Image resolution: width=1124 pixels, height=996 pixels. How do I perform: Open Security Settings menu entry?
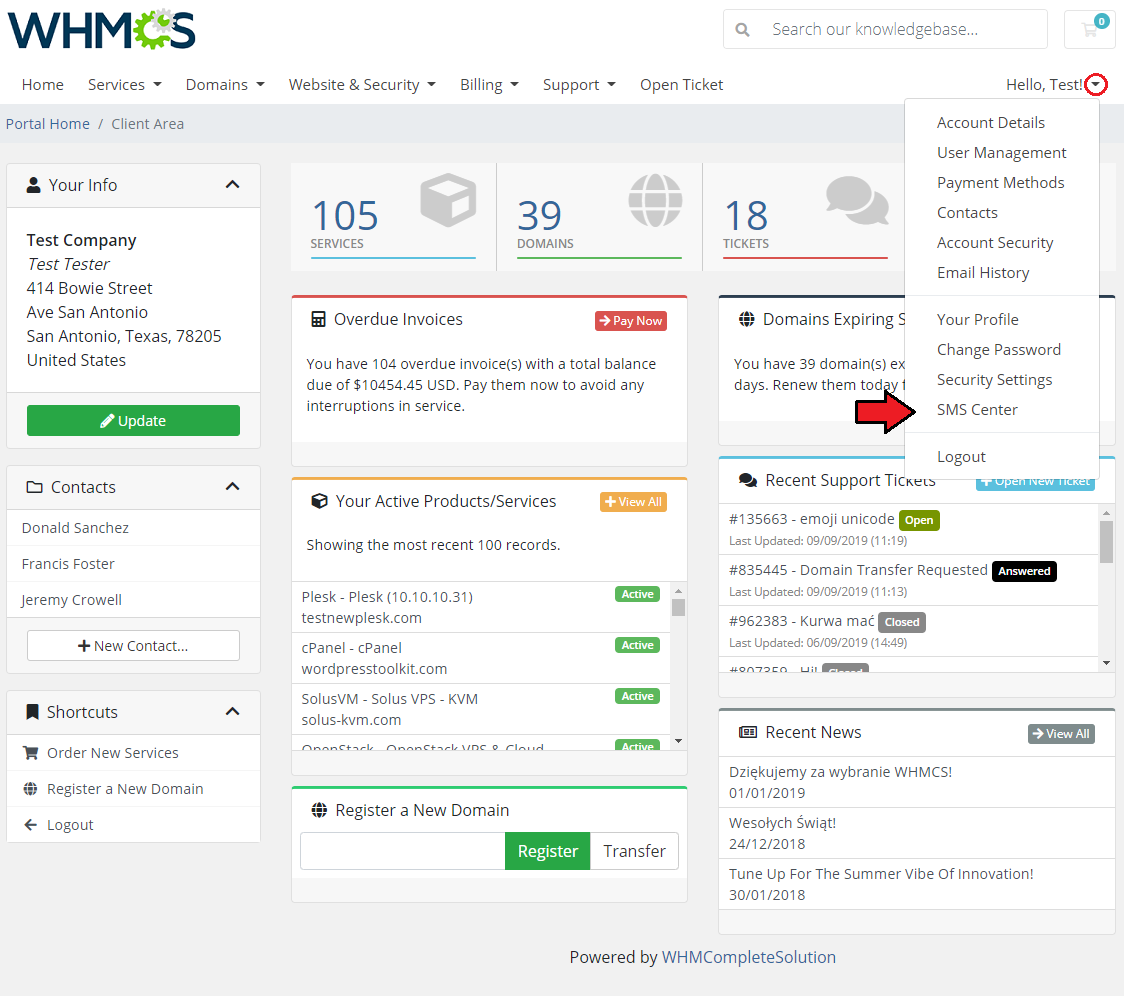pyautogui.click(x=994, y=380)
